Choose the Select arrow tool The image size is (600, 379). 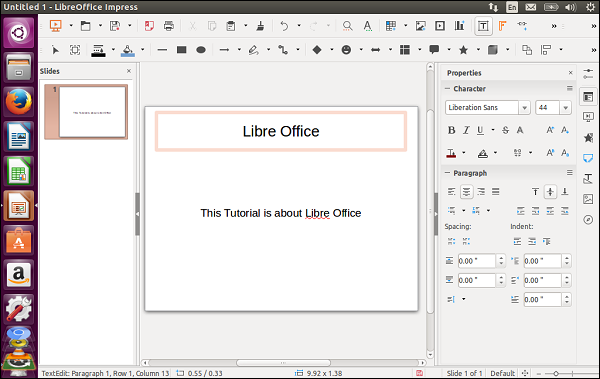click(x=55, y=50)
